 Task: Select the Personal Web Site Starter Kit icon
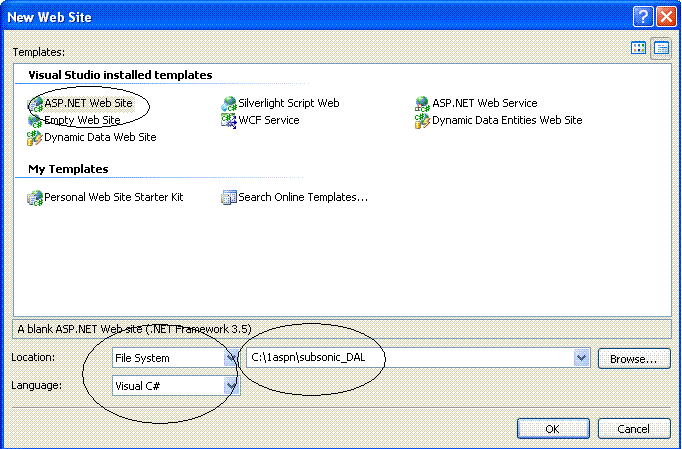pos(35,198)
